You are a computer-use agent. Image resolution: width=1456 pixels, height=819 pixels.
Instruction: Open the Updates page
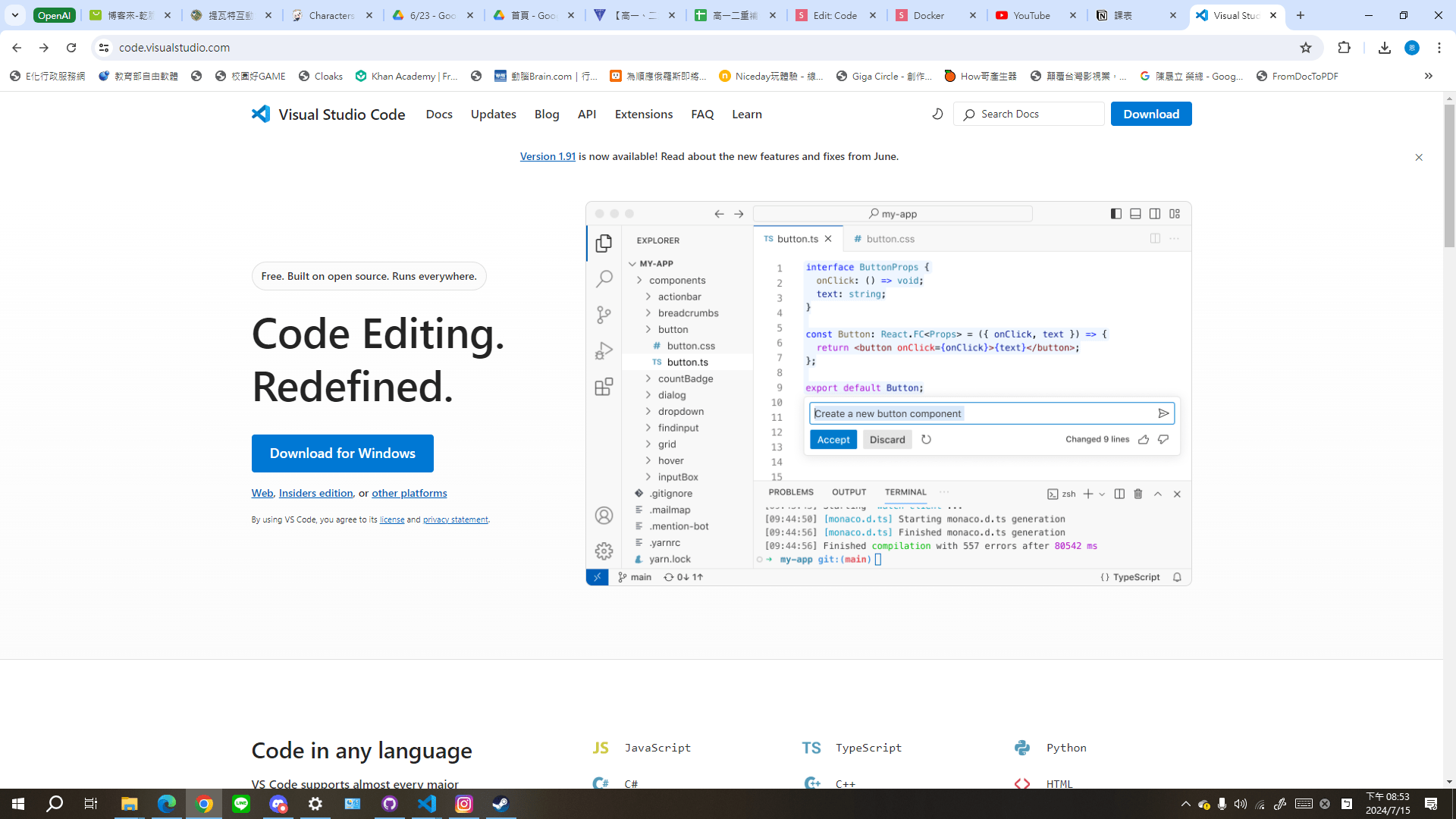point(494,114)
